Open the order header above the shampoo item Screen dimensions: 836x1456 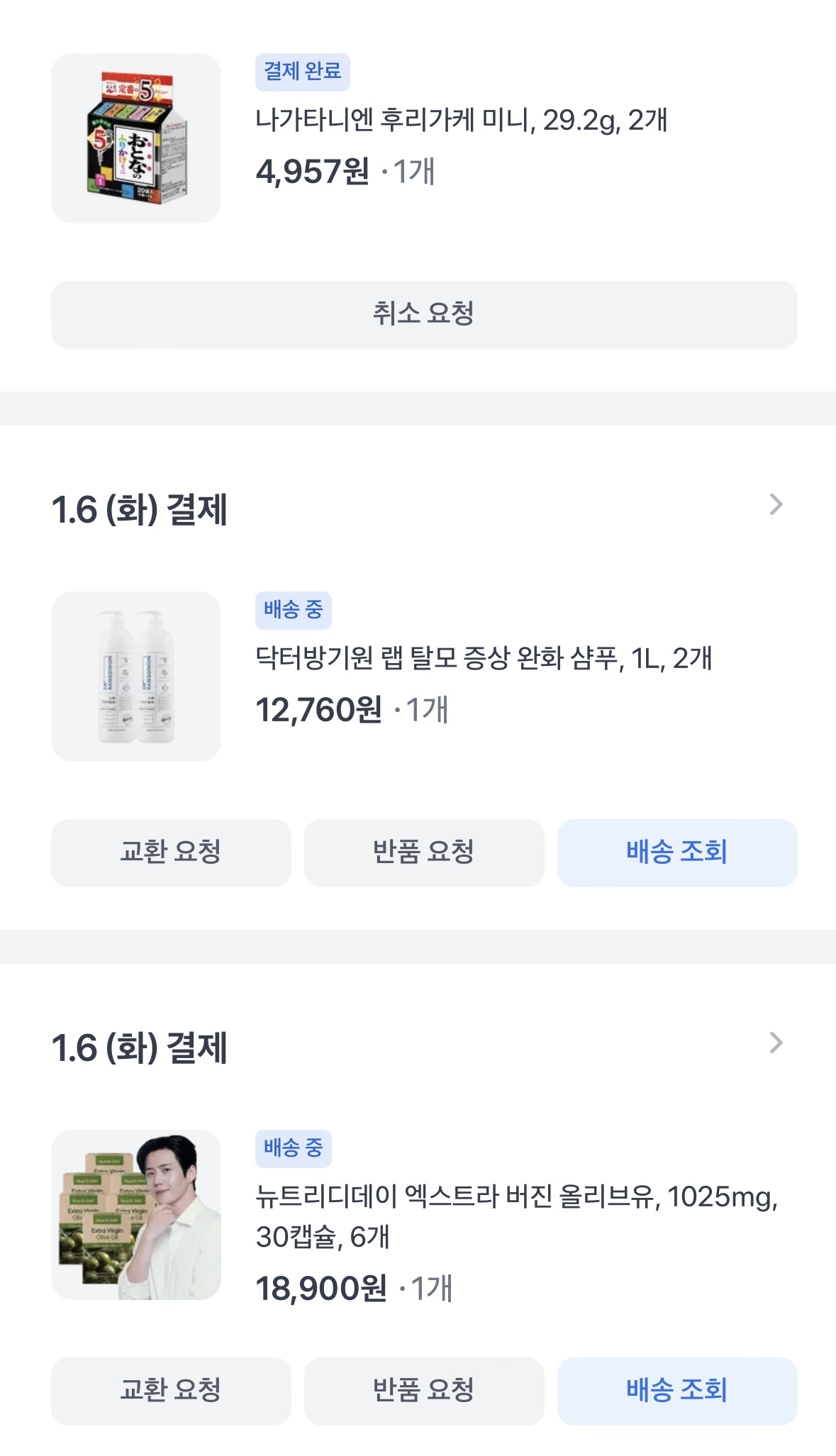(x=140, y=509)
